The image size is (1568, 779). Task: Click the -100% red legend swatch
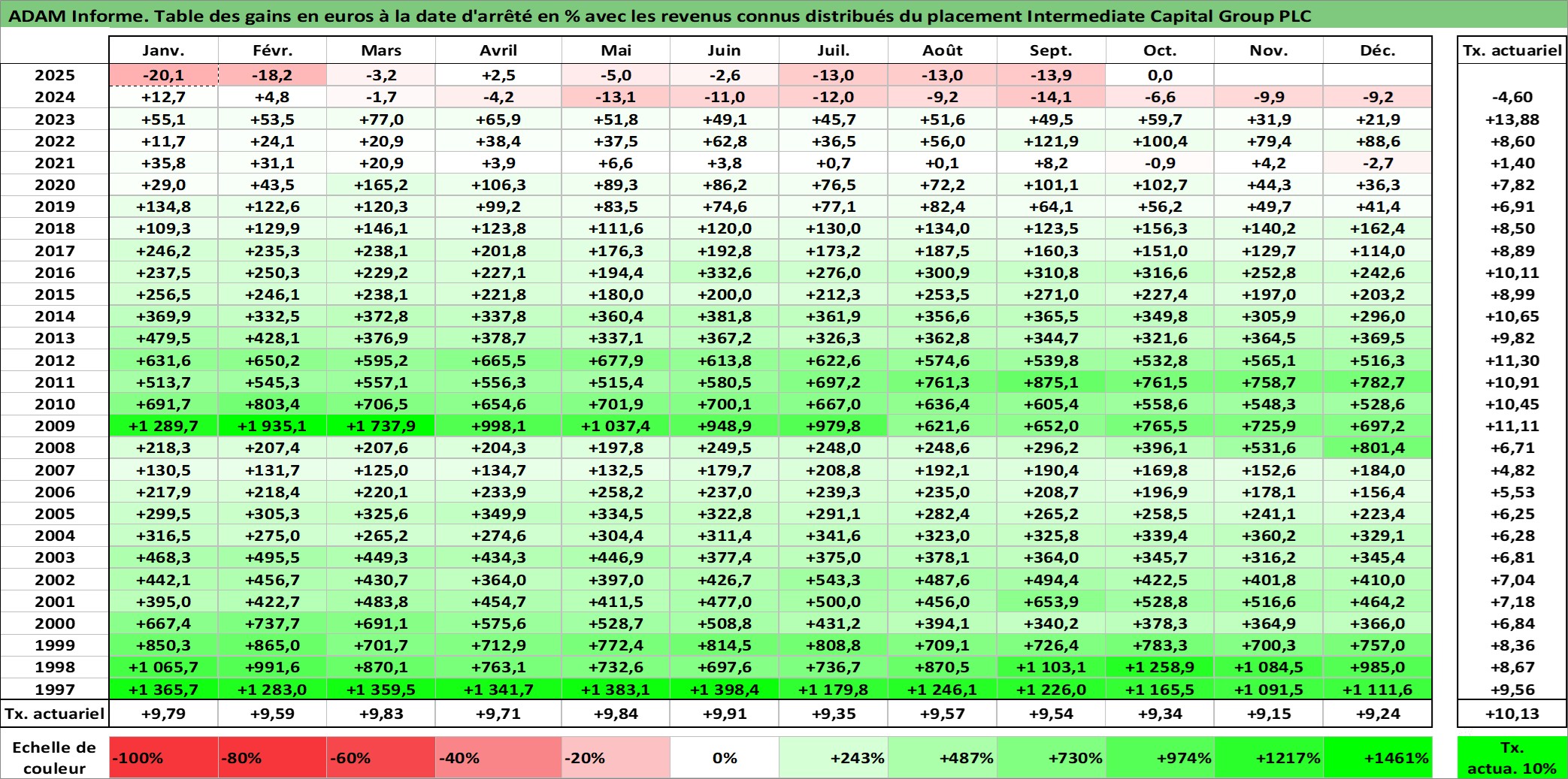(164, 757)
